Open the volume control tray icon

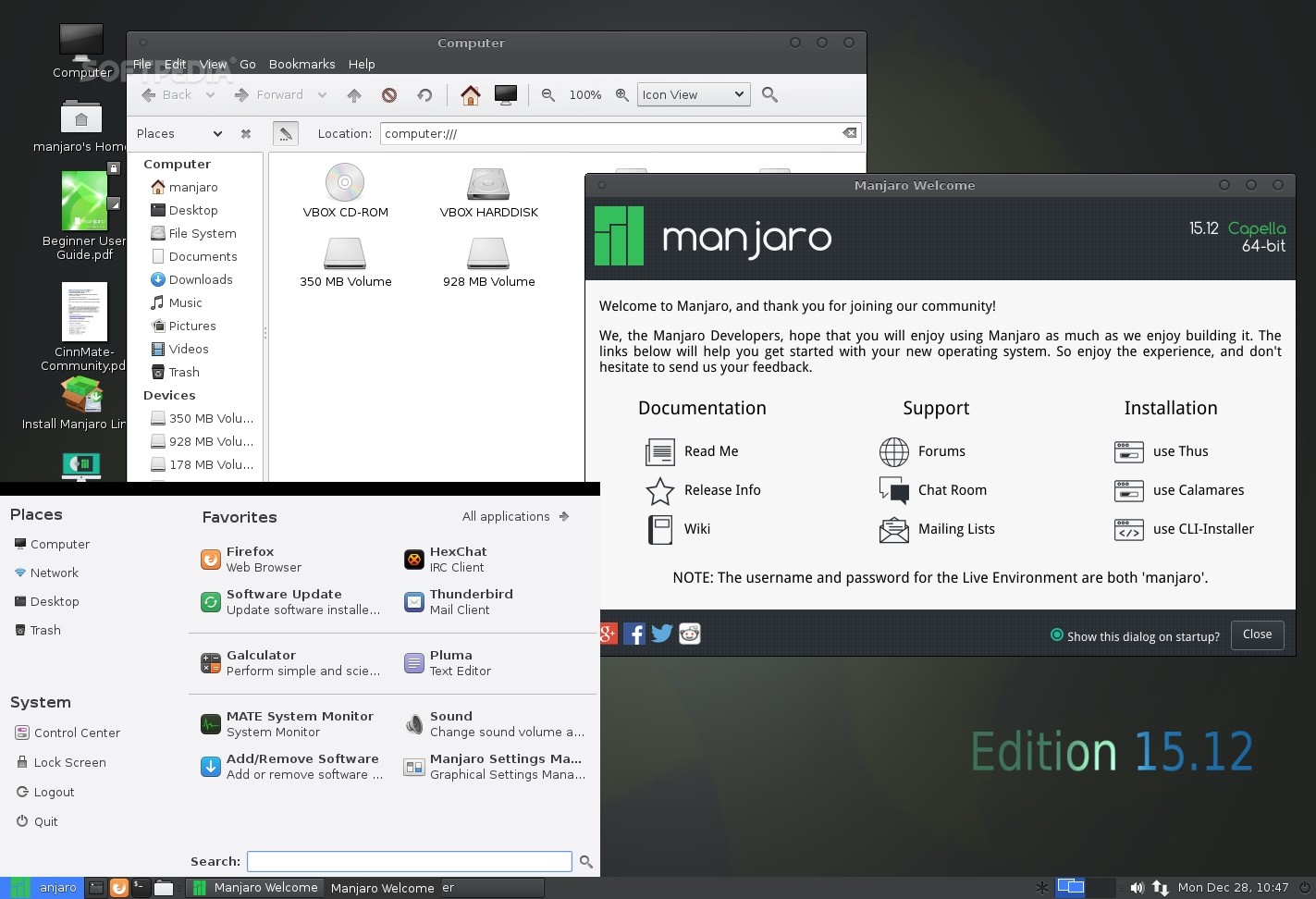pos(1137,888)
